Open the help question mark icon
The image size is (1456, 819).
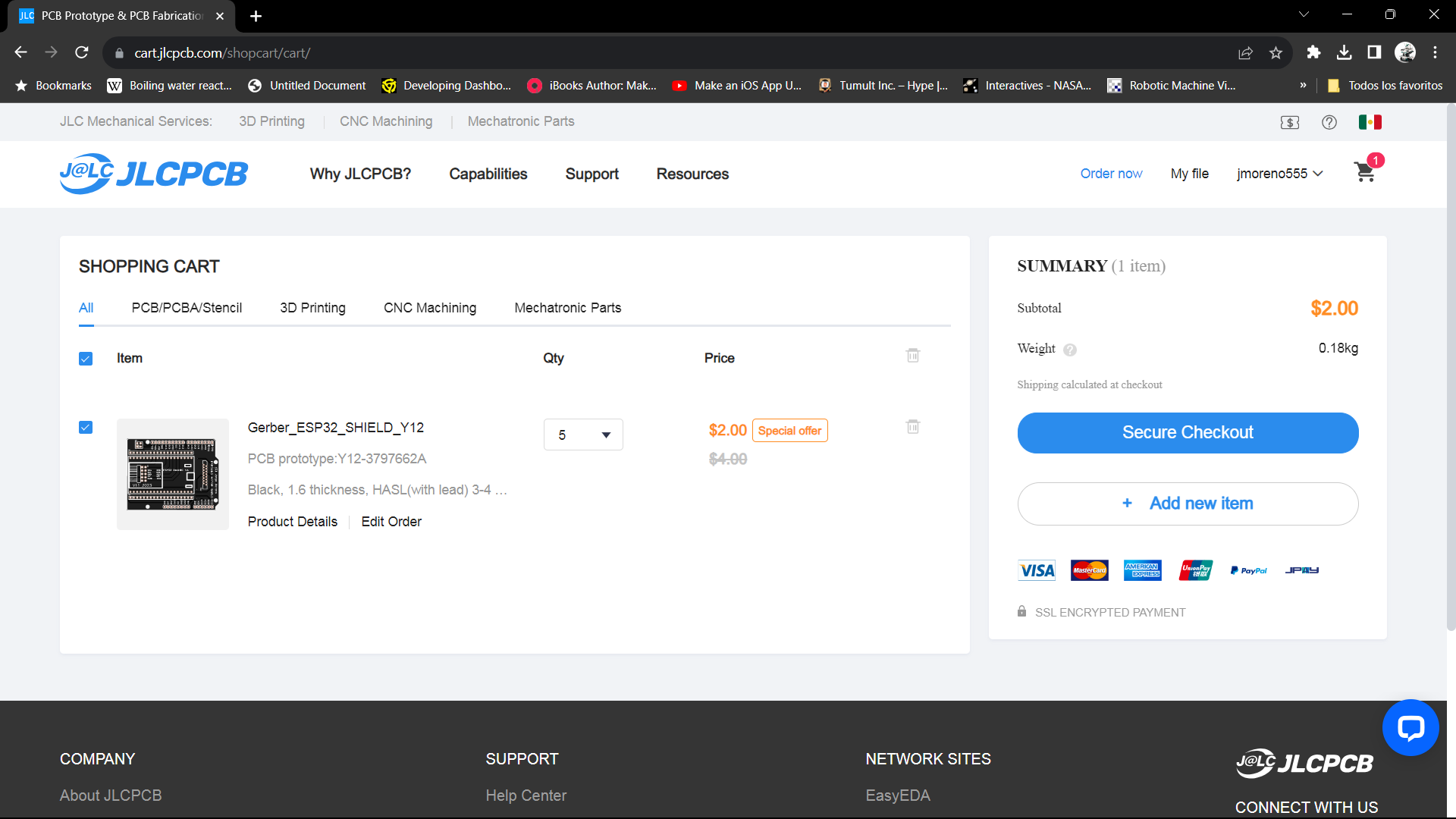1329,122
